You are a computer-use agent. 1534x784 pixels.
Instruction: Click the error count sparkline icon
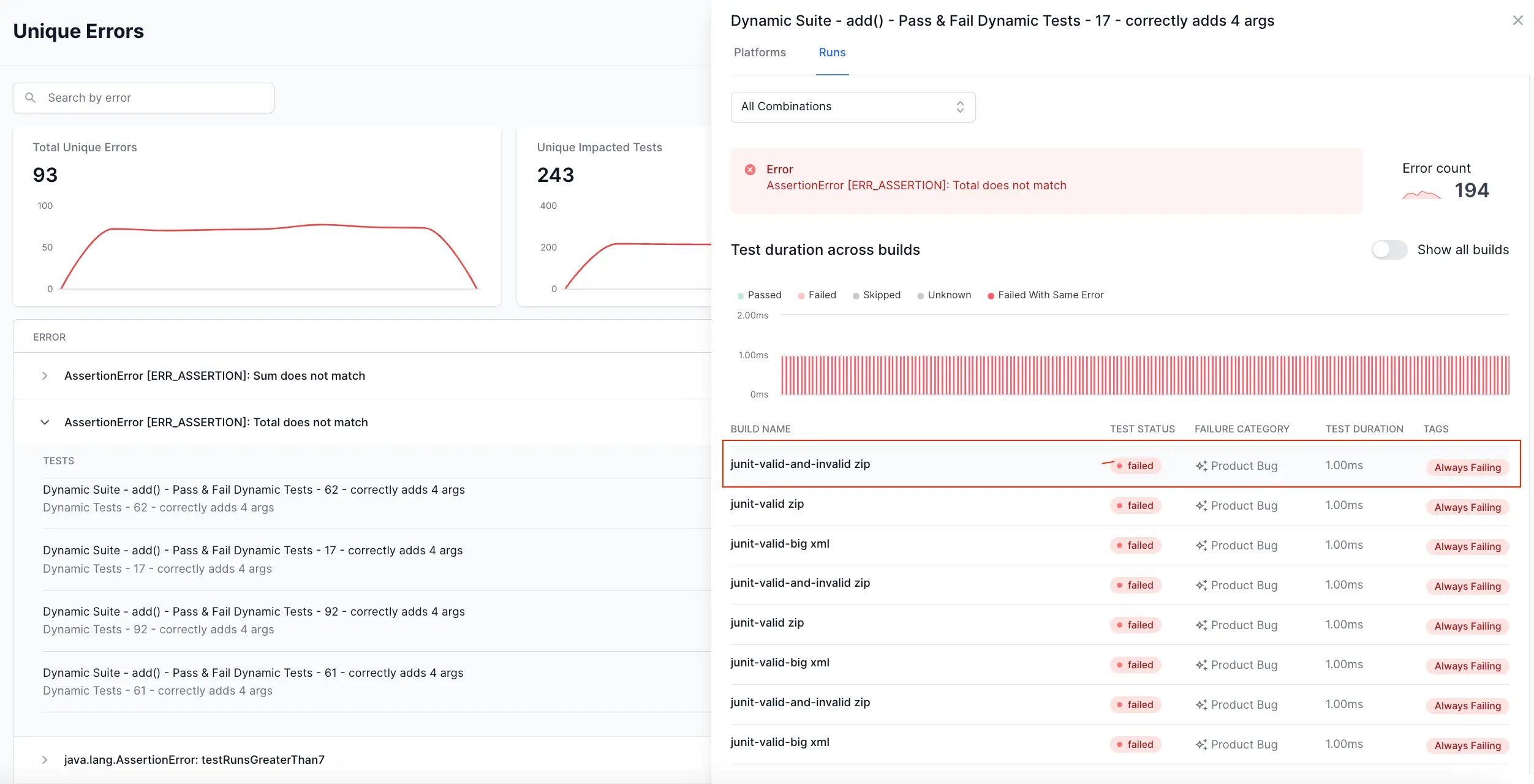tap(1421, 195)
